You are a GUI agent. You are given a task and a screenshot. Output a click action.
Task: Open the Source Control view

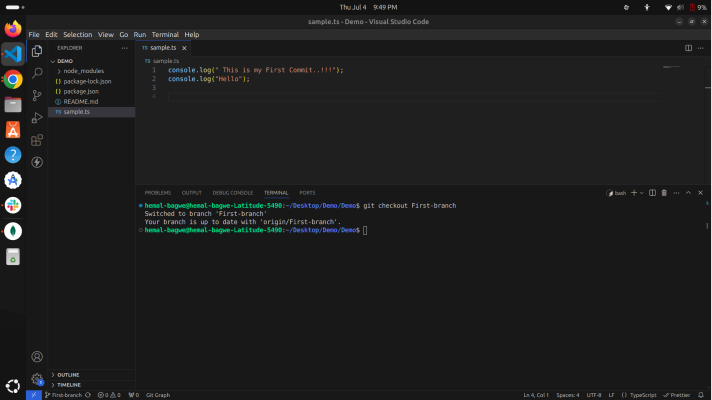coord(37,95)
